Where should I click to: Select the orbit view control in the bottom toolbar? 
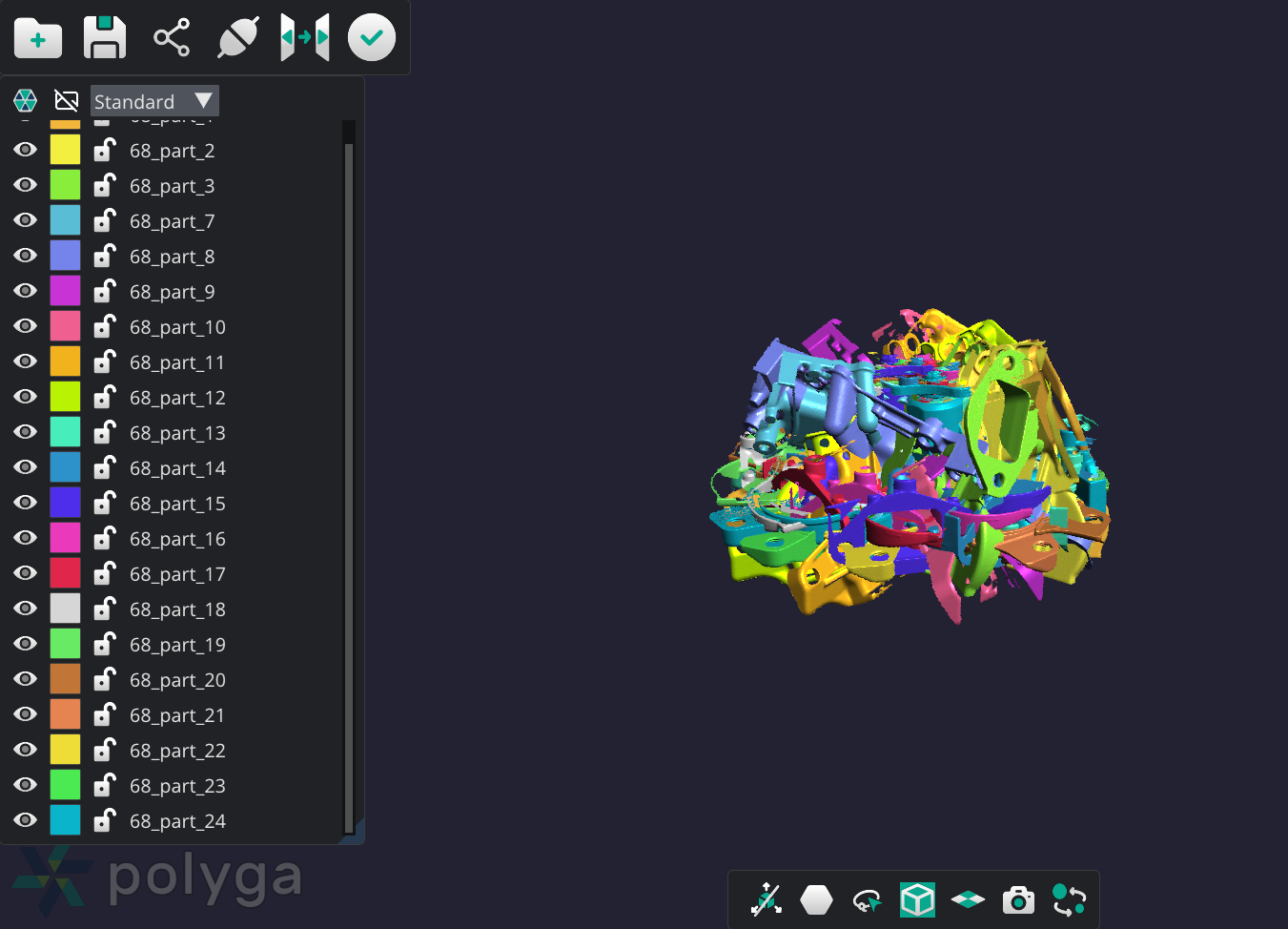coord(867,898)
